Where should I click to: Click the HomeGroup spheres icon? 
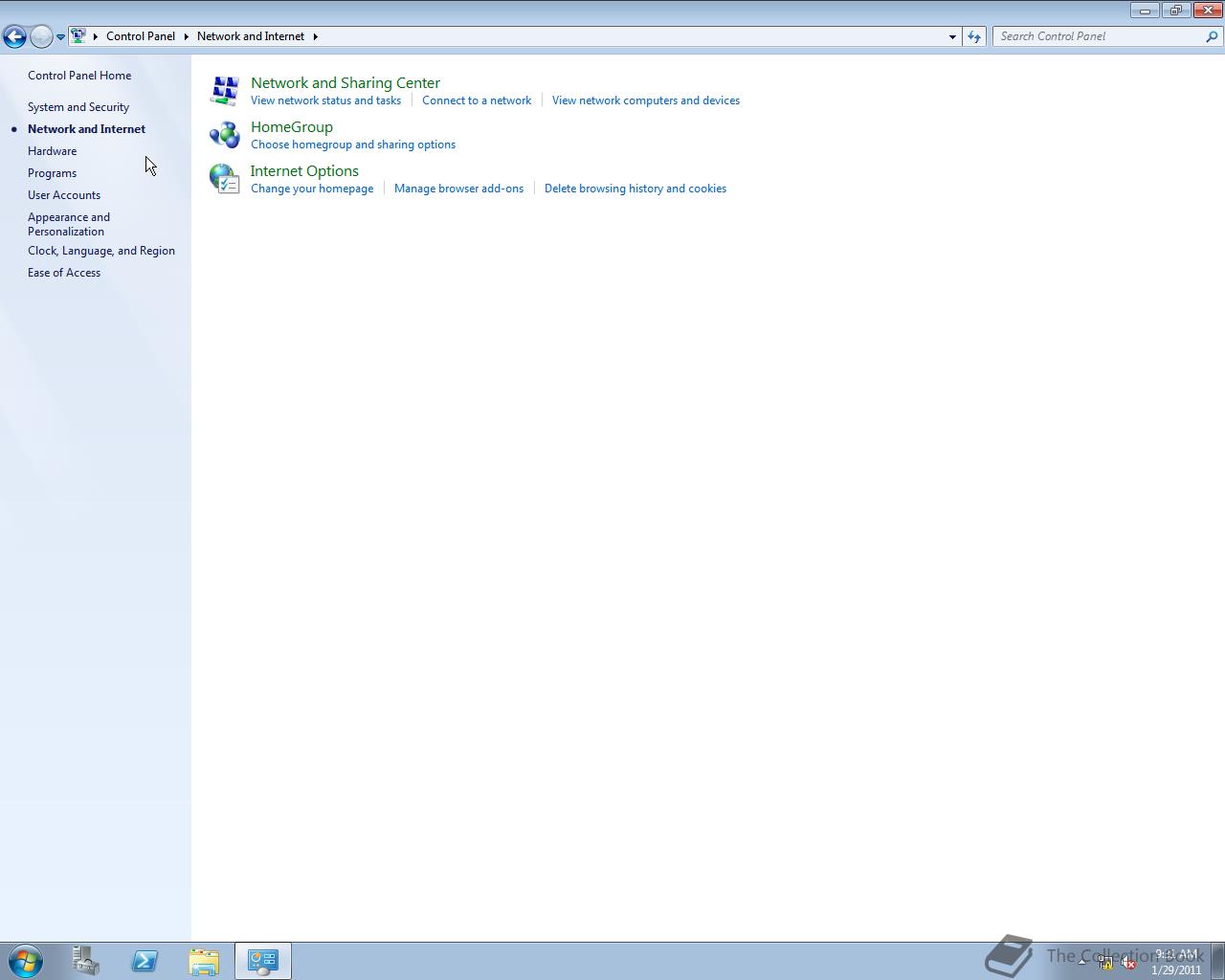tap(225, 134)
